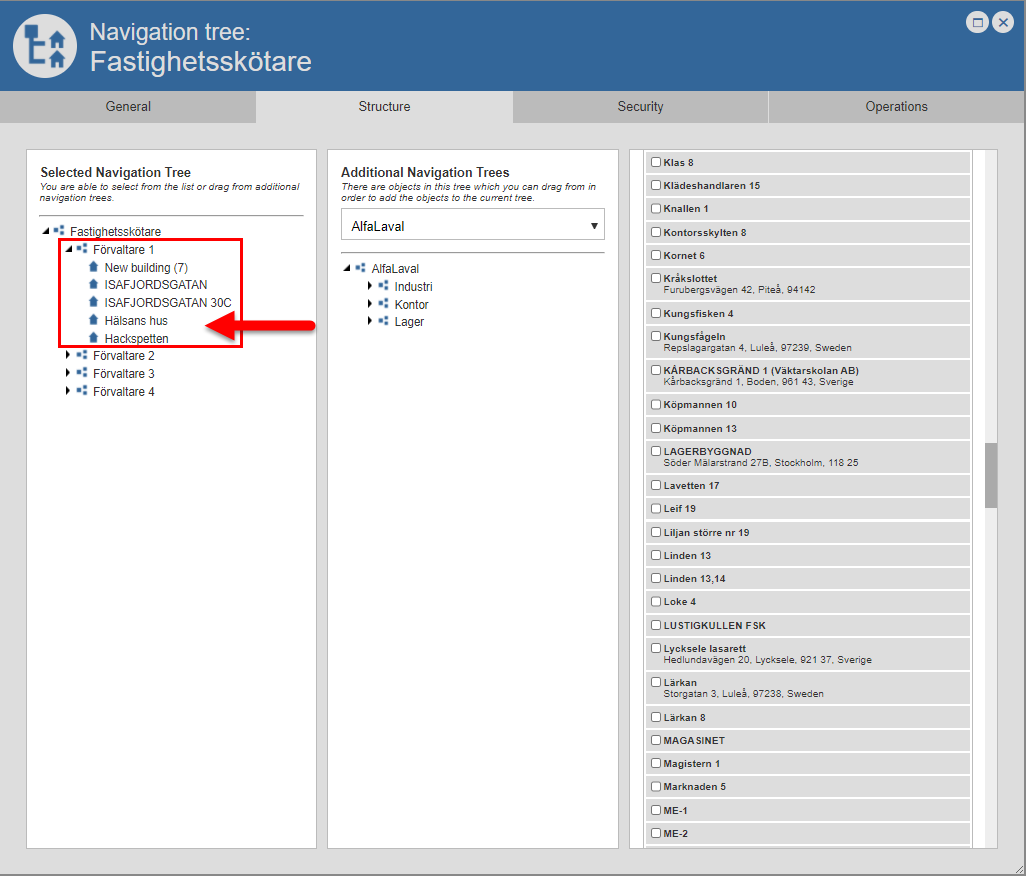This screenshot has height=876, width=1026.
Task: Open the AlfaLaval navigation tree dropdown
Action: 472,225
